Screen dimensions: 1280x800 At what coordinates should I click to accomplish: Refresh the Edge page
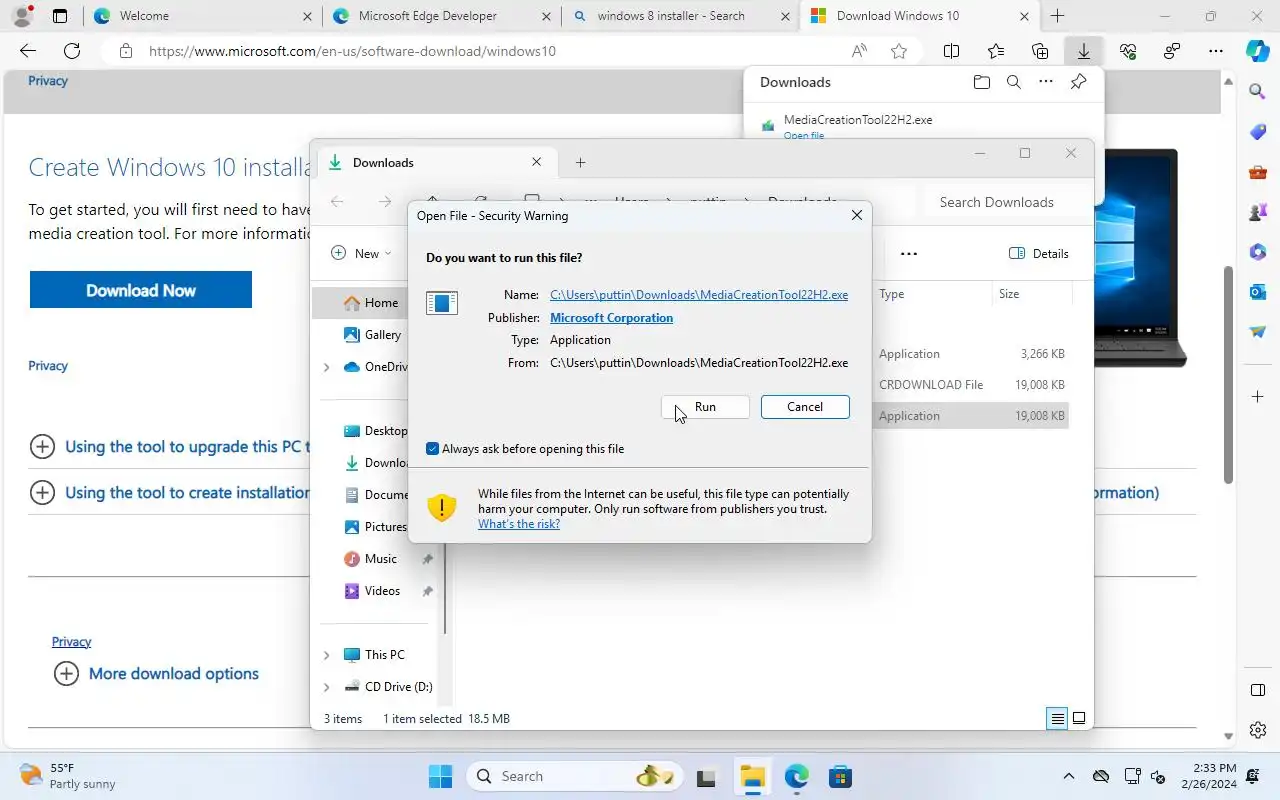72,51
